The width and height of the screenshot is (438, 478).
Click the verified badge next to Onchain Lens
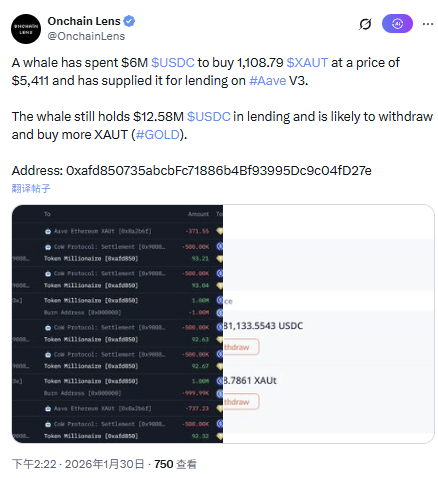129,21
